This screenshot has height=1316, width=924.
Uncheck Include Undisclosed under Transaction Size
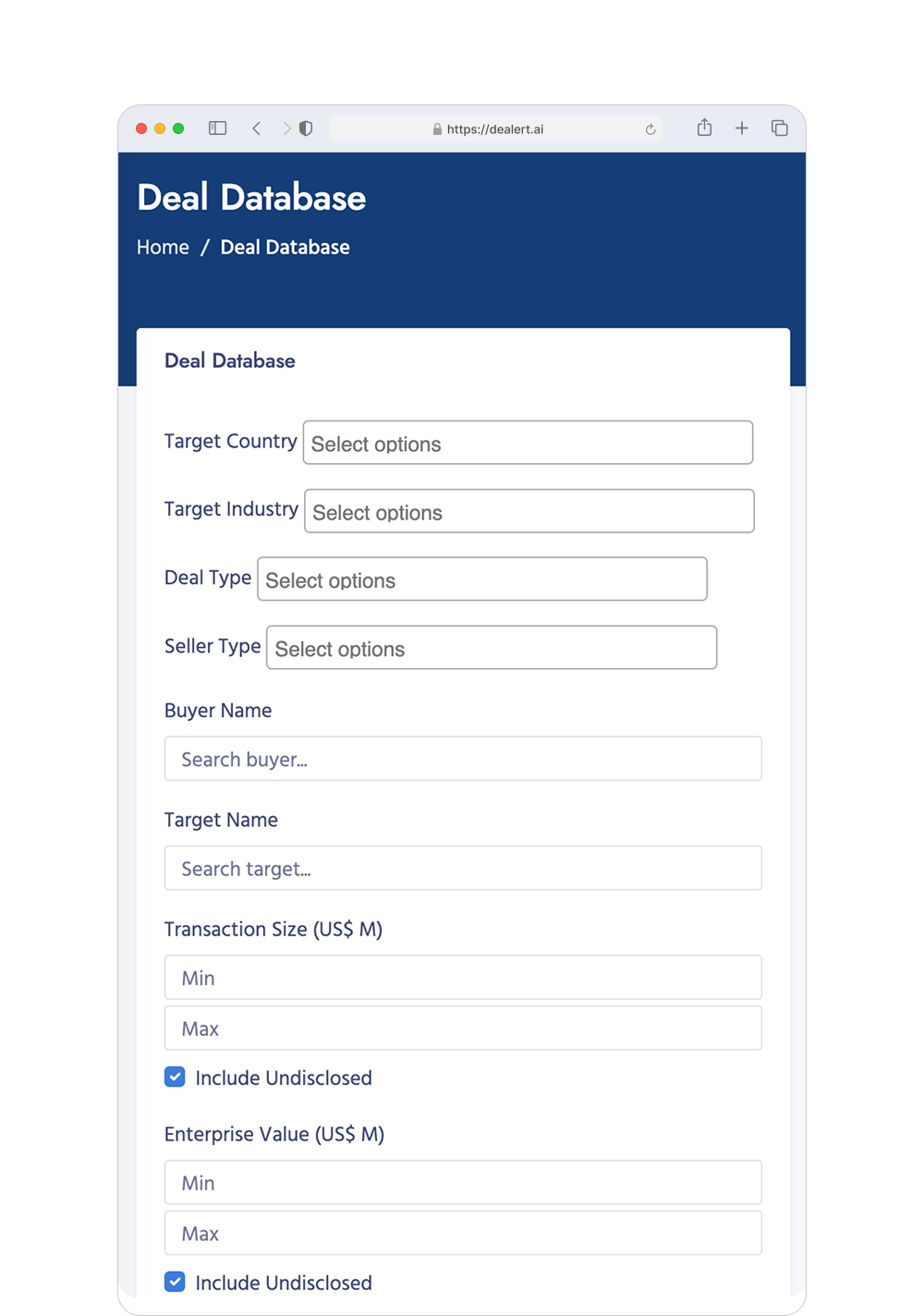click(x=175, y=1077)
